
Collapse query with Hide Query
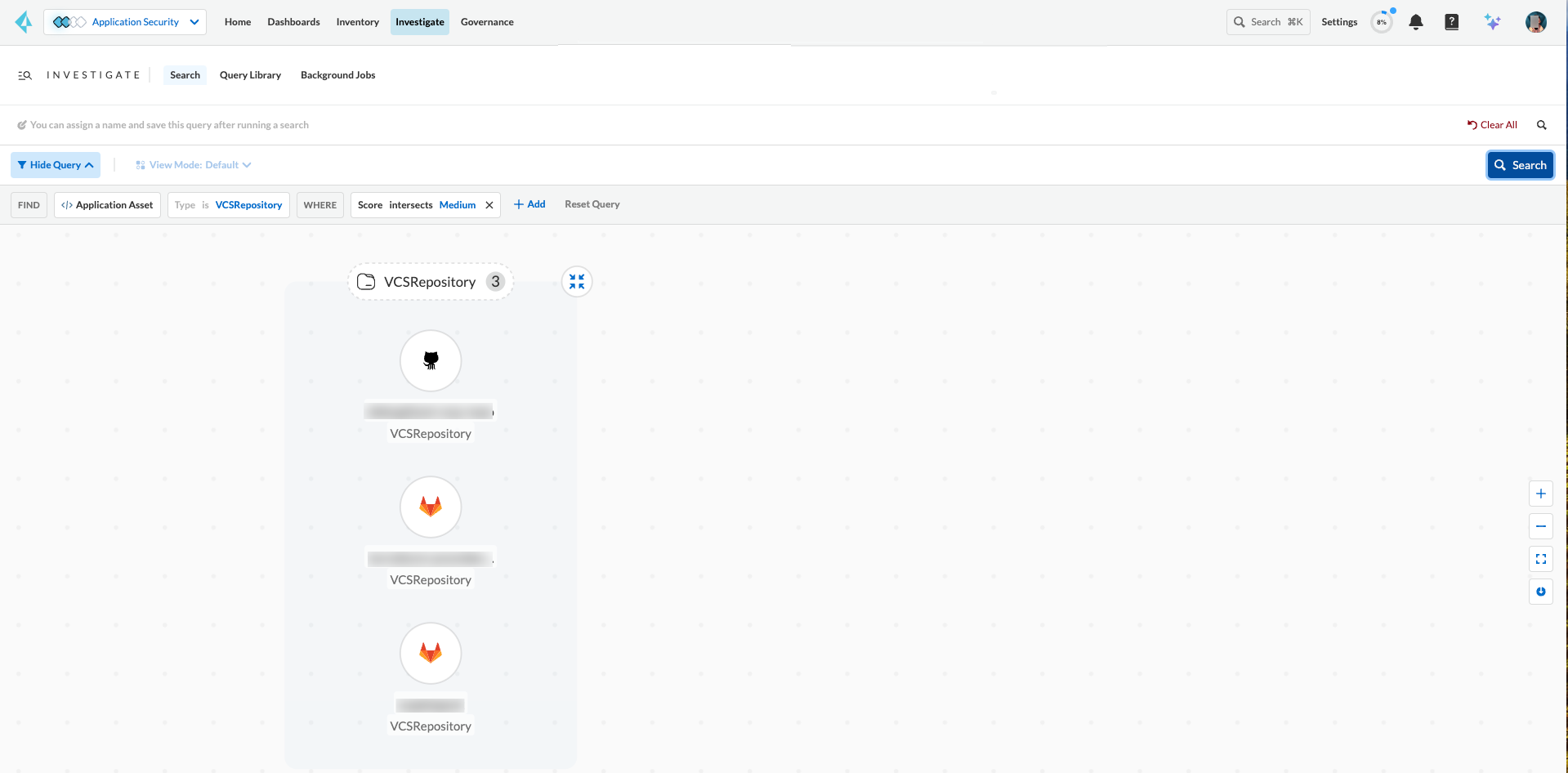pyautogui.click(x=56, y=165)
